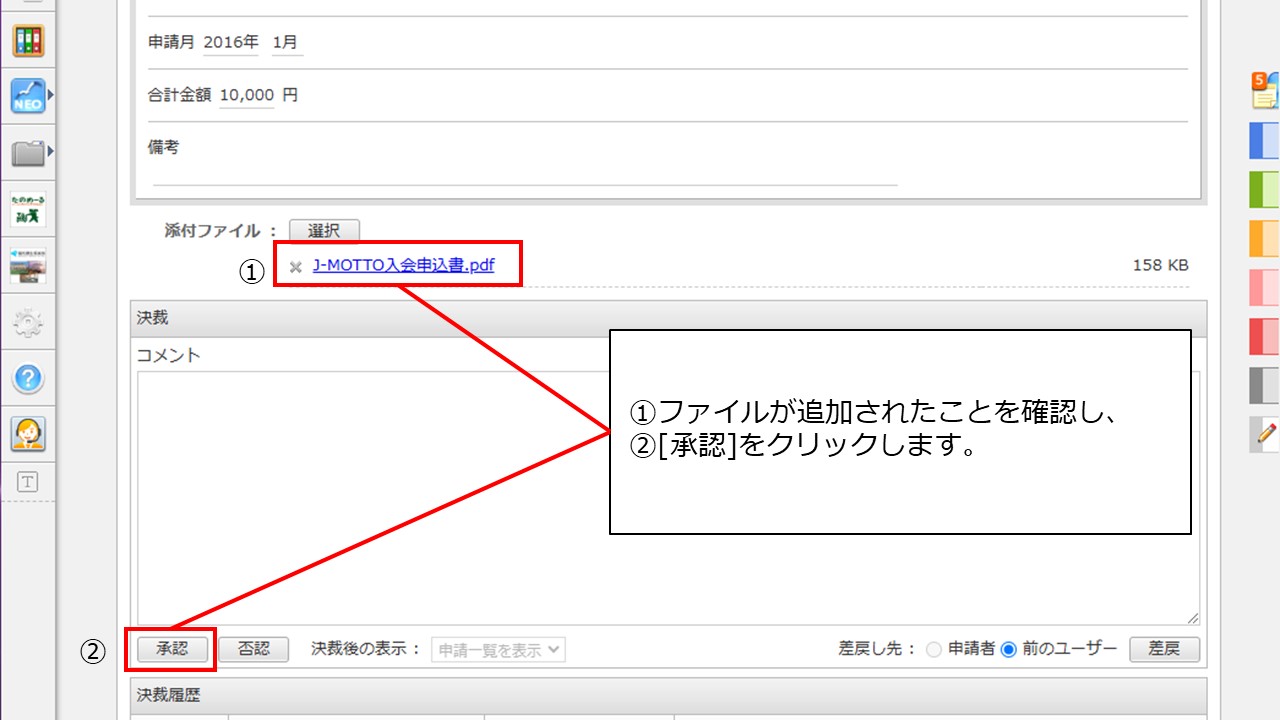
Task: Click the 決裁履歴 section header
Action: pos(668,696)
